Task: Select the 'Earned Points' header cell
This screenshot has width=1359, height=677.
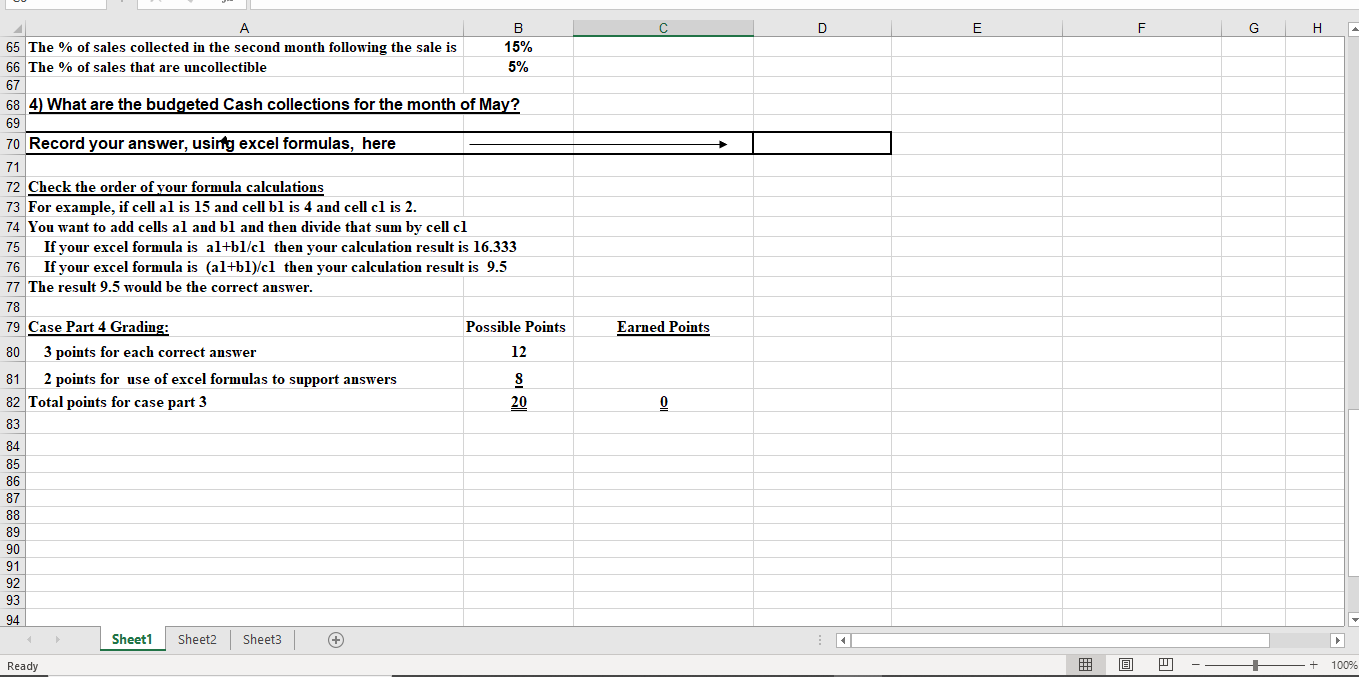Action: click(663, 327)
